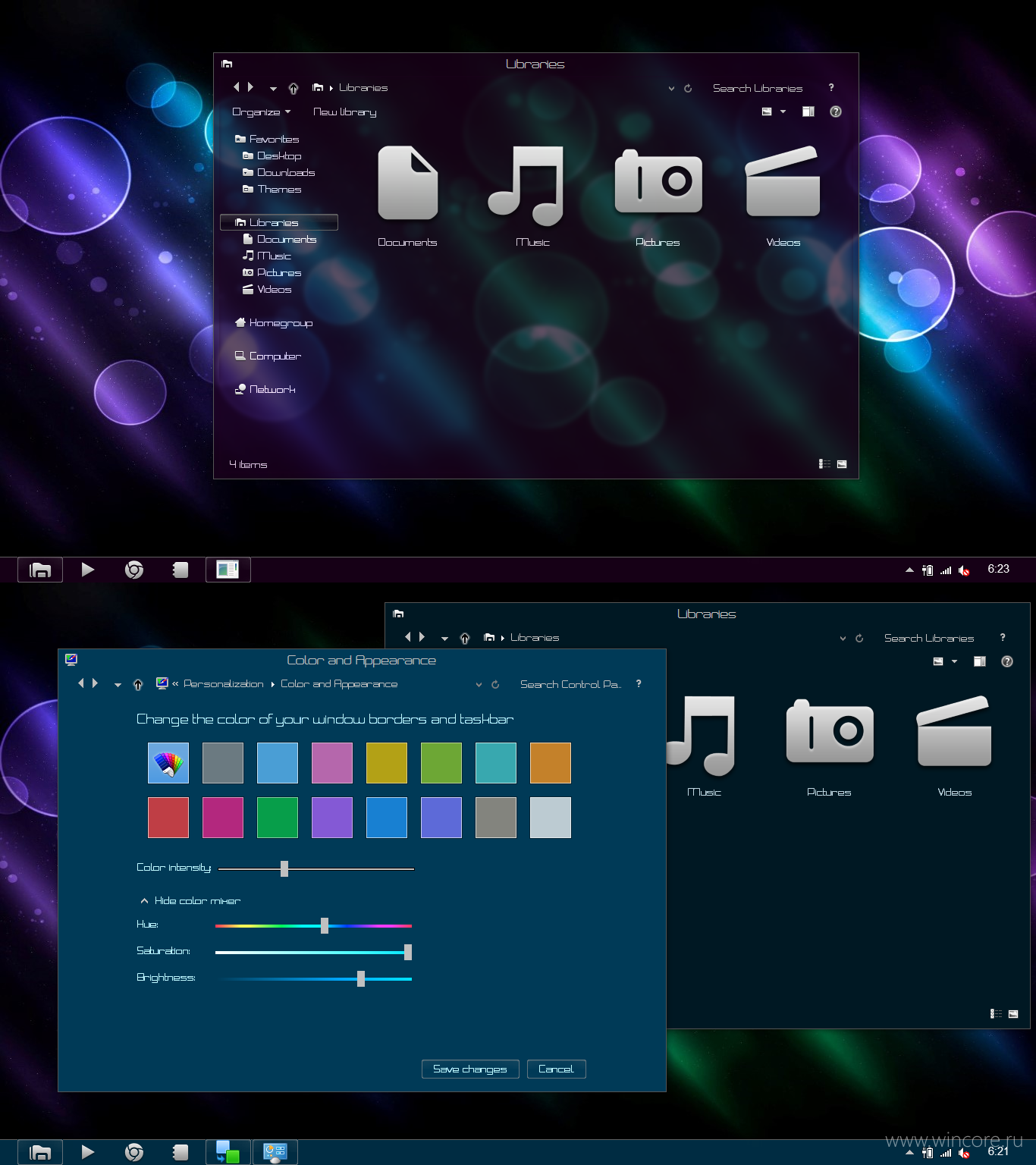1036x1165 pixels.
Task: Go forward in top Libraries window
Action: [250, 87]
